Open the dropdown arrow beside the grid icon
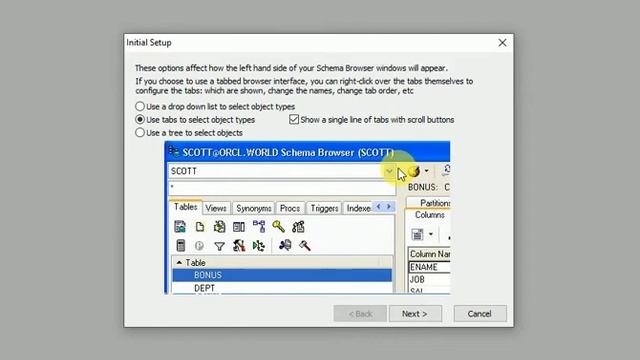 pos(431,234)
